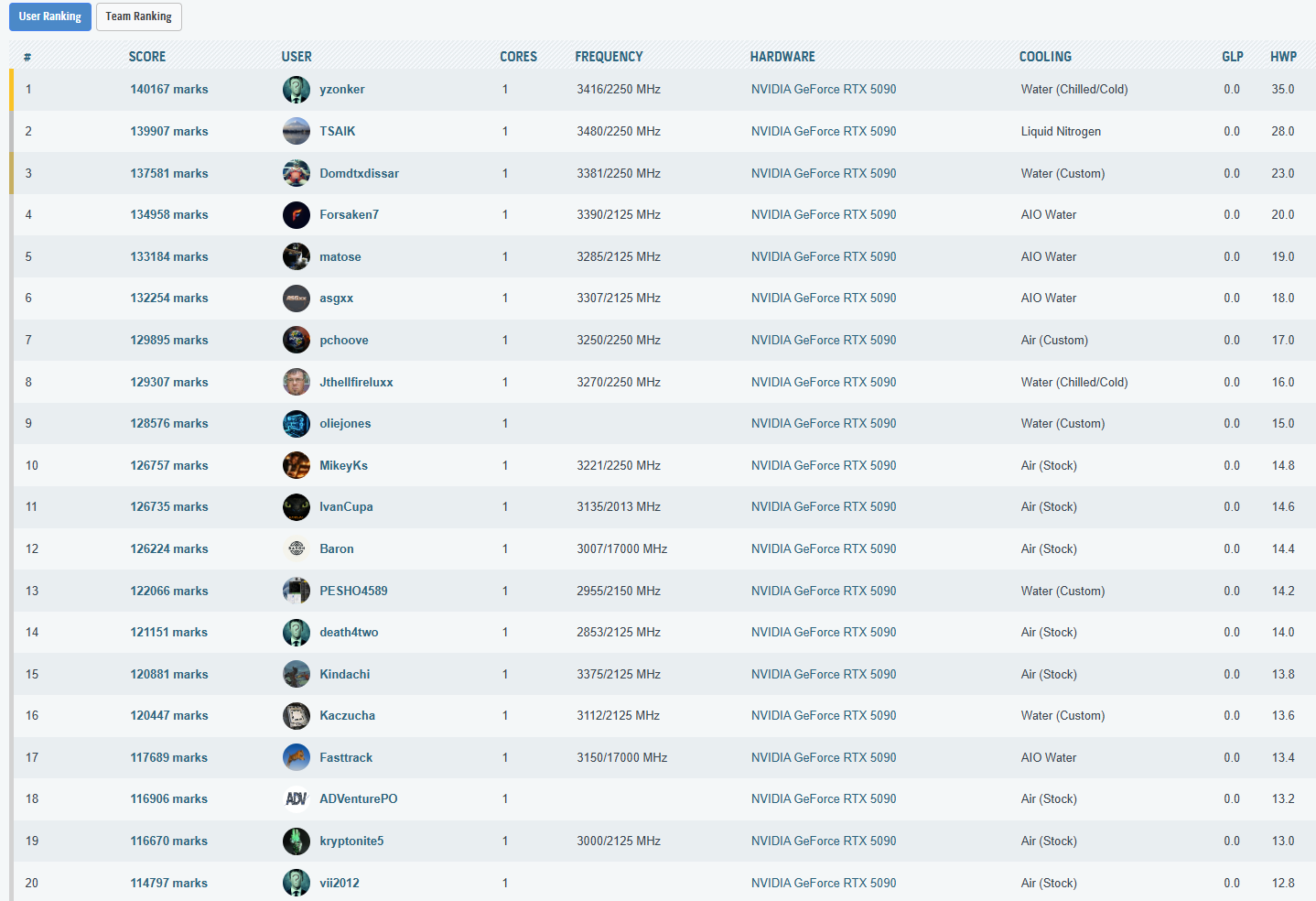
Task: Click the COOLING column header
Action: click(1044, 57)
